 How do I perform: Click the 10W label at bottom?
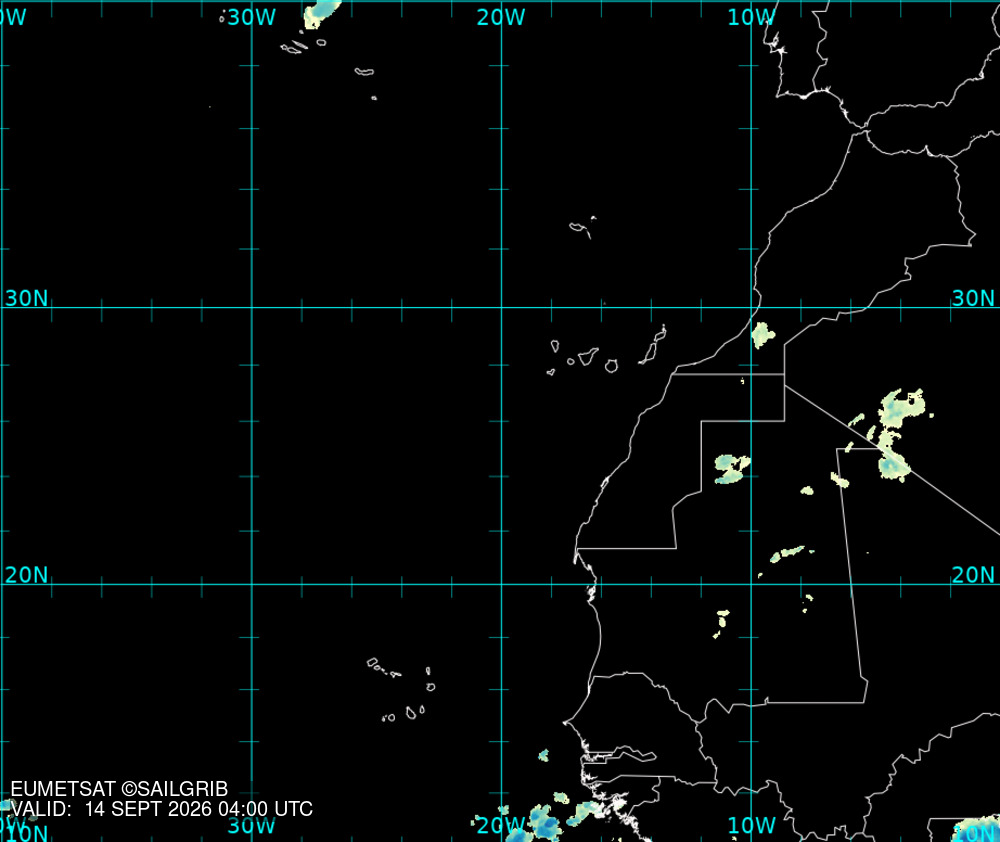(x=751, y=825)
